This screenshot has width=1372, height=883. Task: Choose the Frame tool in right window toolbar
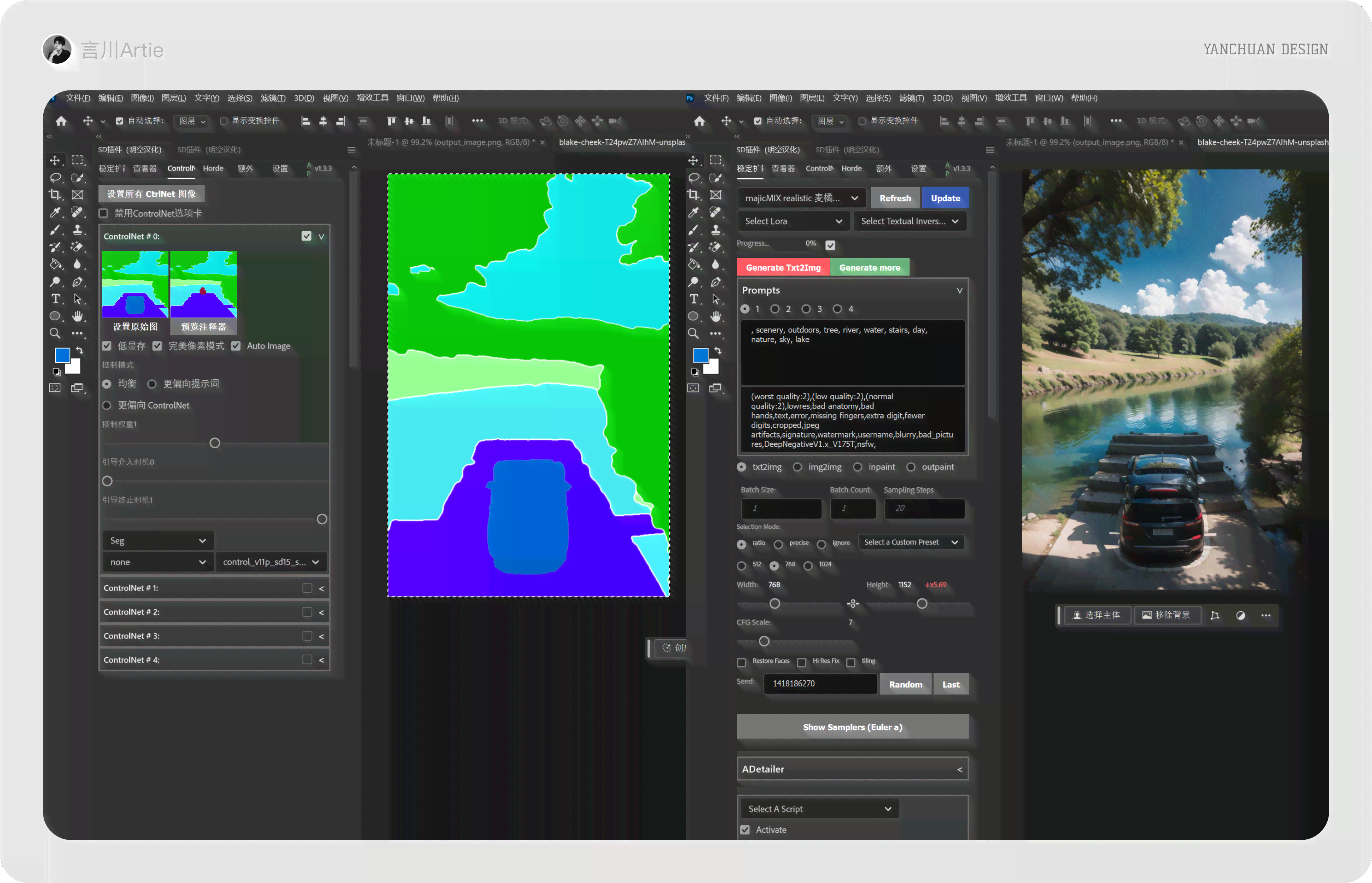(716, 195)
